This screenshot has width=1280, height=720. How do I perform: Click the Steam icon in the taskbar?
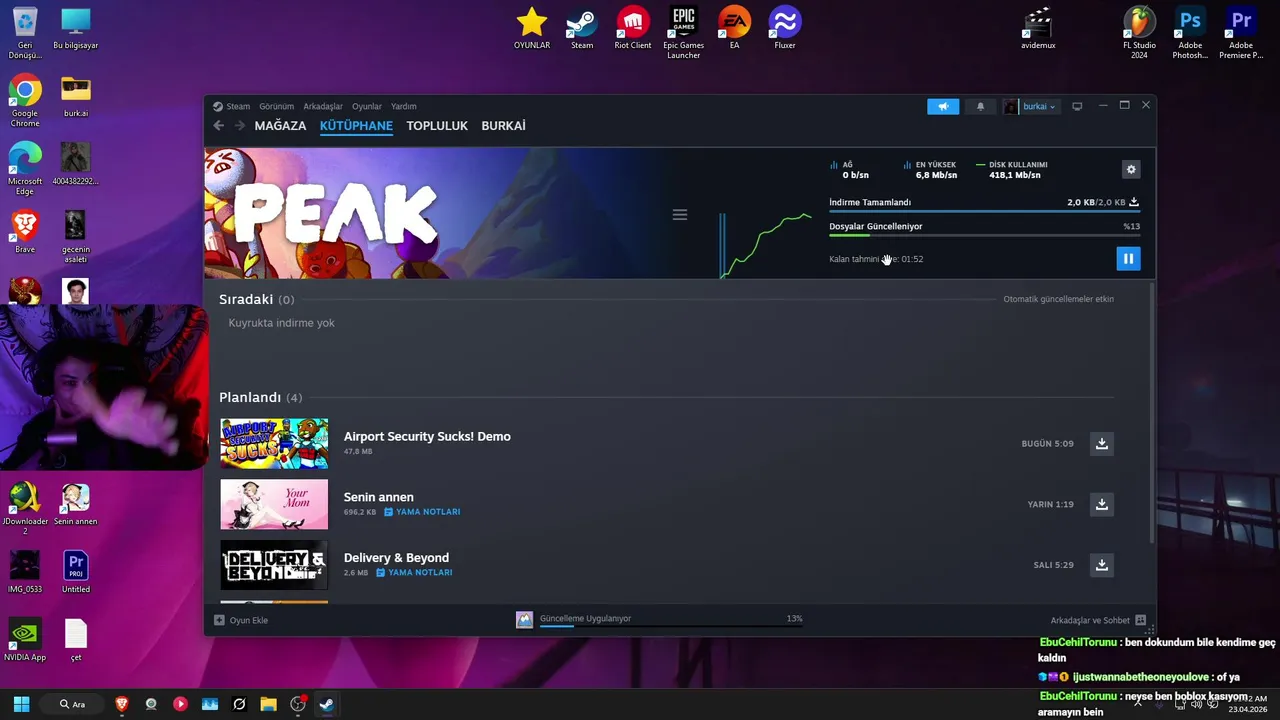pyautogui.click(x=326, y=704)
